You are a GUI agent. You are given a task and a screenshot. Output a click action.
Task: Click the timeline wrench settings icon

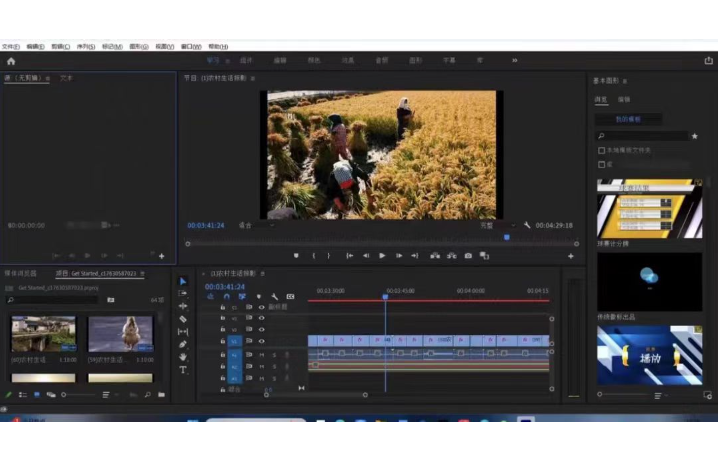(274, 297)
